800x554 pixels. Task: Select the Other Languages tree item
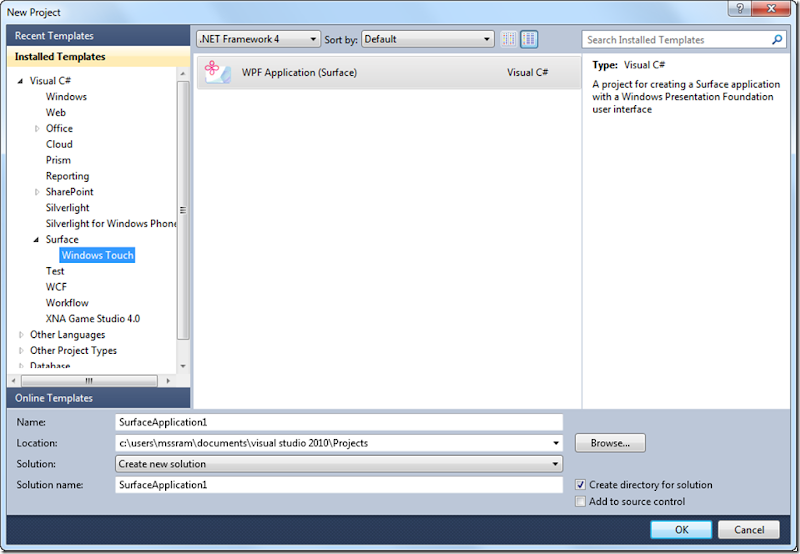[x=67, y=335]
